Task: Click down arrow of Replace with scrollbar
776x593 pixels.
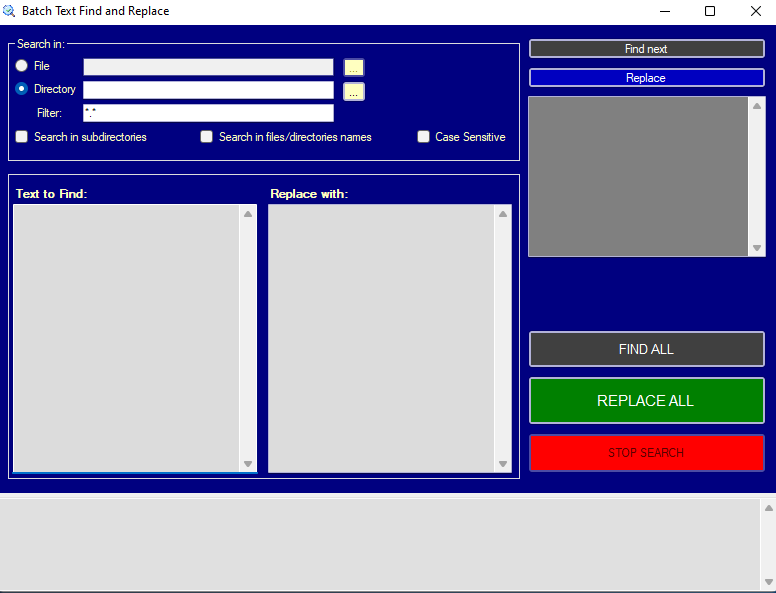Action: (x=503, y=464)
